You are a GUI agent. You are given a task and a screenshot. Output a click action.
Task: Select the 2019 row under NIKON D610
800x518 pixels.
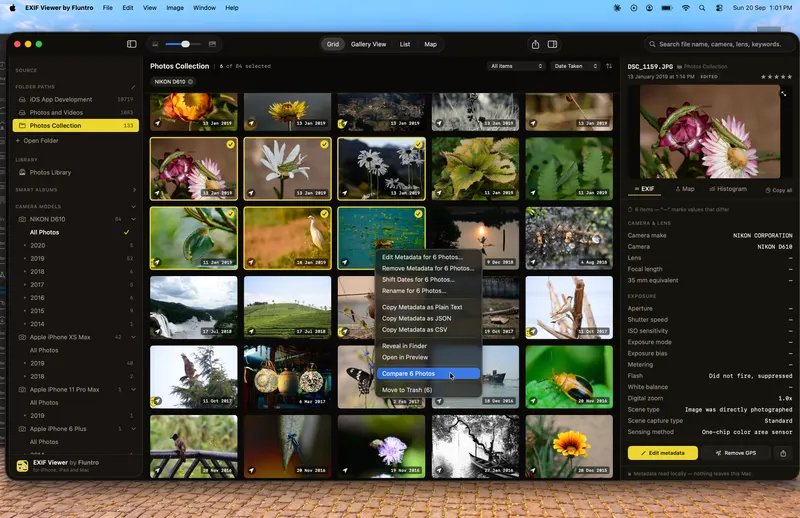point(76,259)
